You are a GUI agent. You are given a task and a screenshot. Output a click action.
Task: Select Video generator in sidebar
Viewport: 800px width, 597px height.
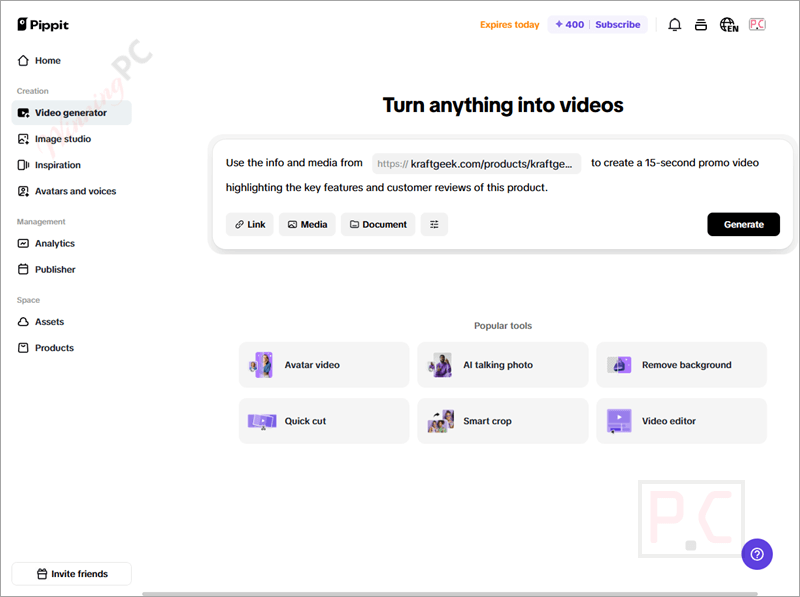71,113
